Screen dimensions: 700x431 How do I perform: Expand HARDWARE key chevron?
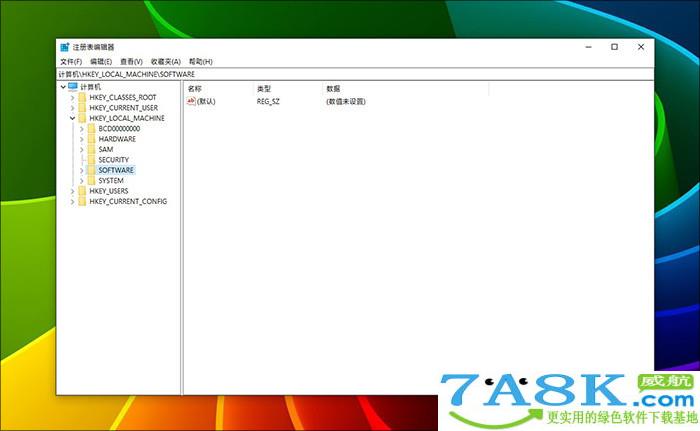[x=82, y=139]
